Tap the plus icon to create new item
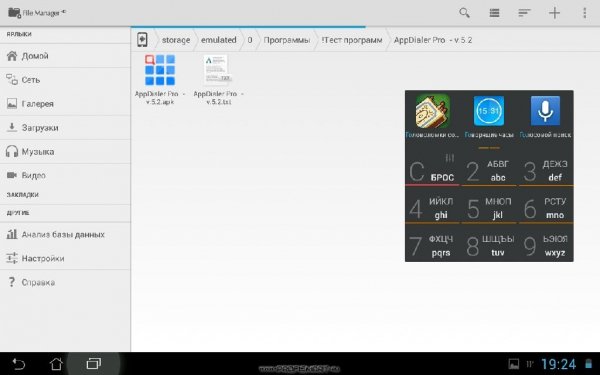 point(554,13)
